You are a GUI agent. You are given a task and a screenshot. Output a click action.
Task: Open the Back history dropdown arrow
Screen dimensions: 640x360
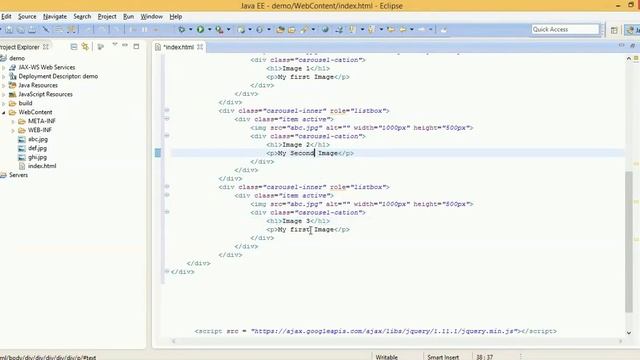tap(411, 29)
